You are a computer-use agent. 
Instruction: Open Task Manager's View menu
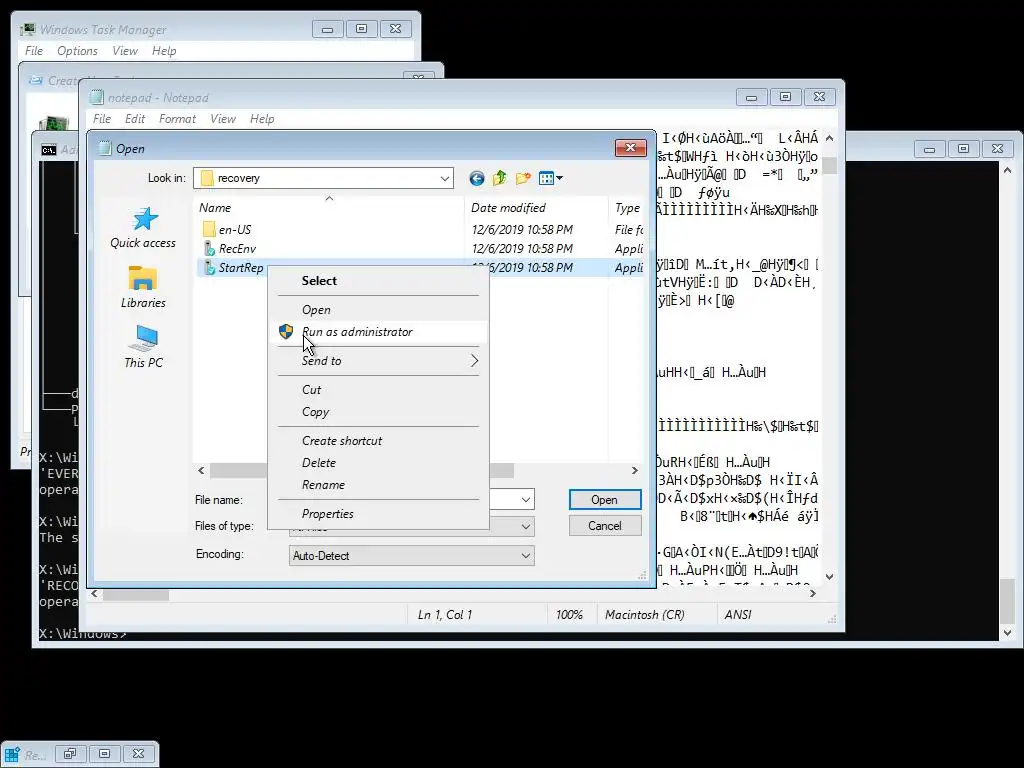[125, 51]
